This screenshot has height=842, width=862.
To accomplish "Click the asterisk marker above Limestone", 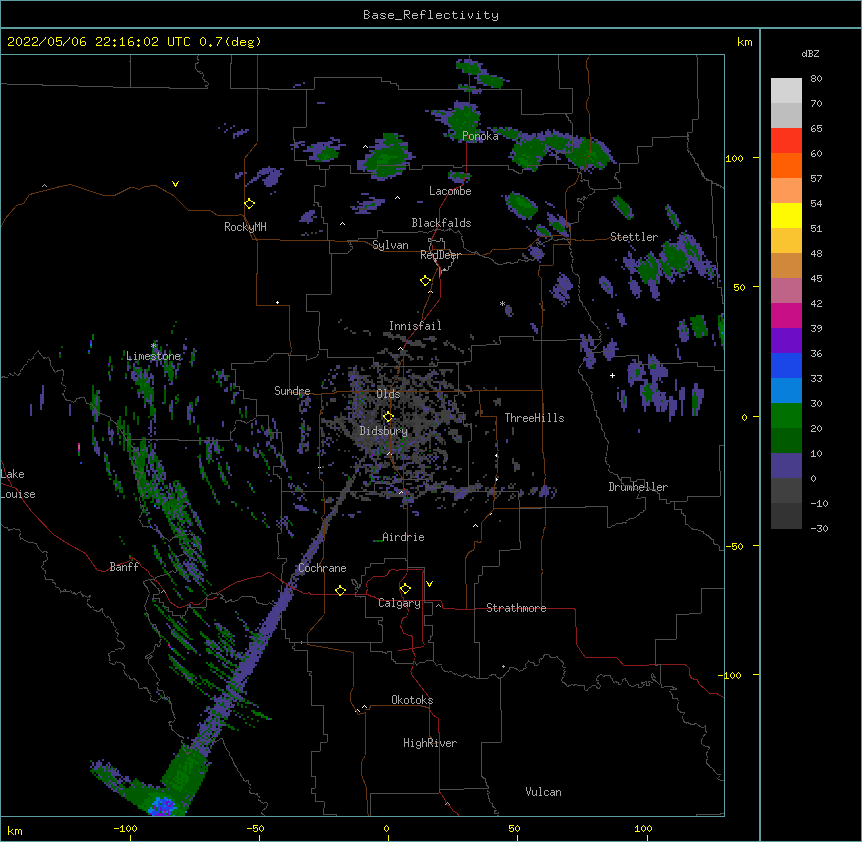I will pyautogui.click(x=154, y=346).
